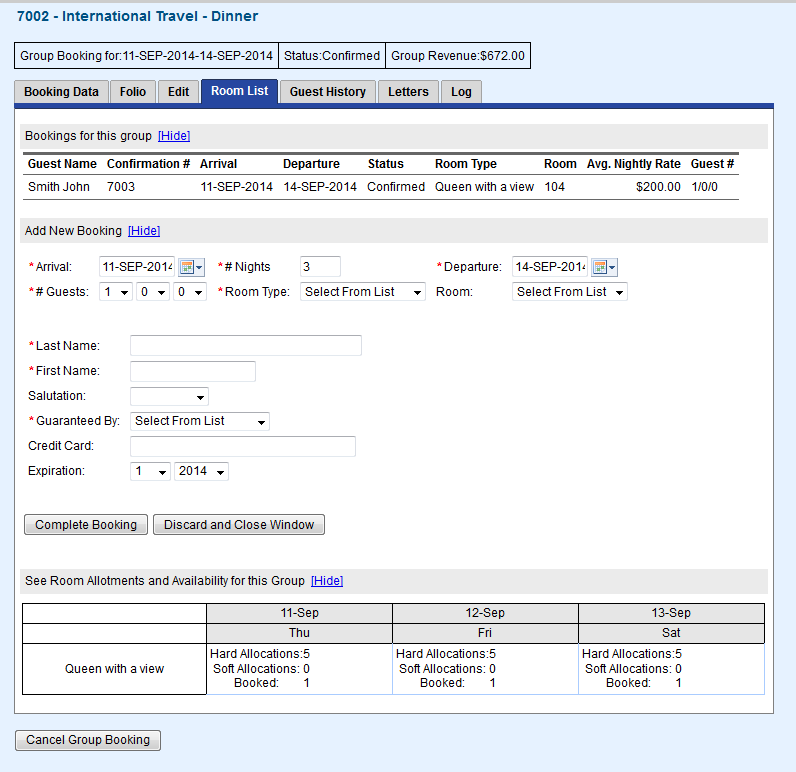Hide the Room Allotments and Availability section
The width and height of the screenshot is (796, 772).
pyautogui.click(x=327, y=581)
